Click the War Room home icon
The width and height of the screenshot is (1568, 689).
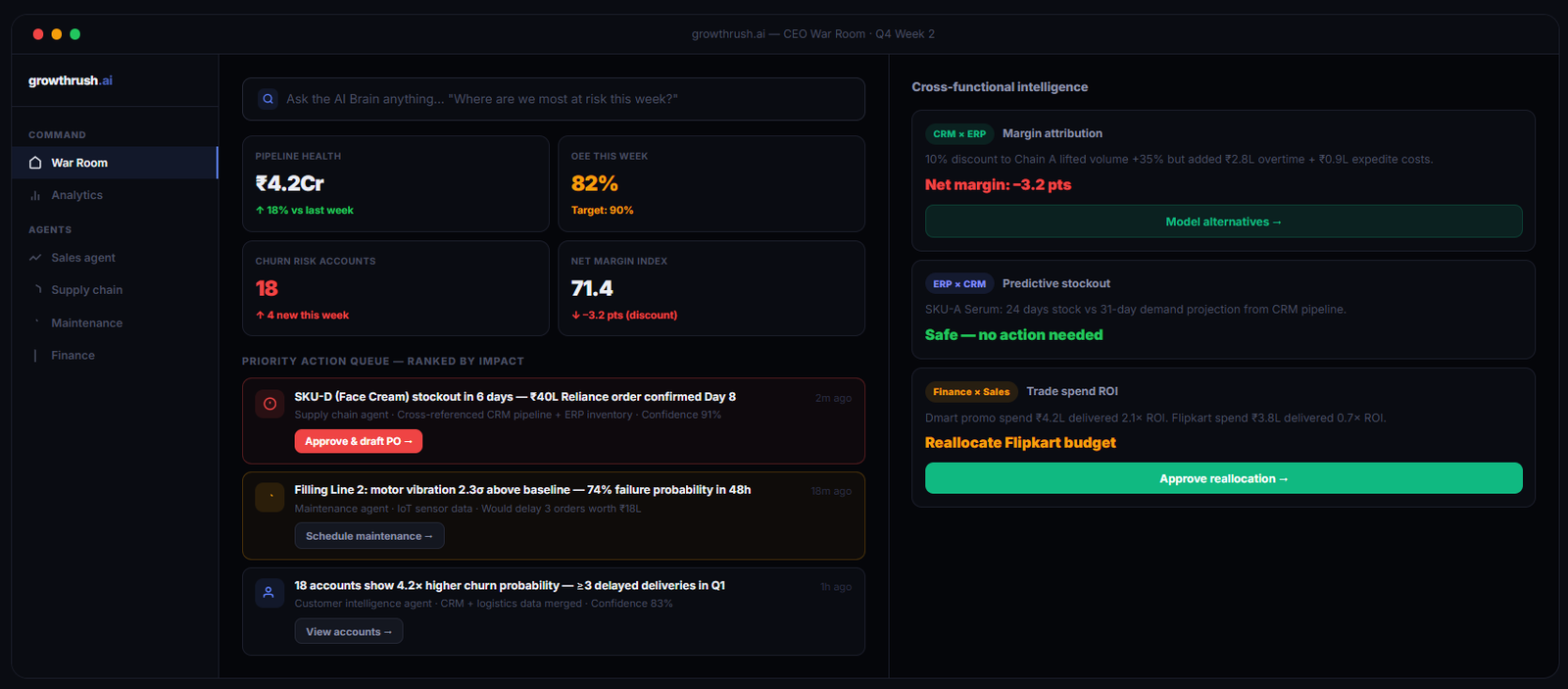tap(35, 163)
